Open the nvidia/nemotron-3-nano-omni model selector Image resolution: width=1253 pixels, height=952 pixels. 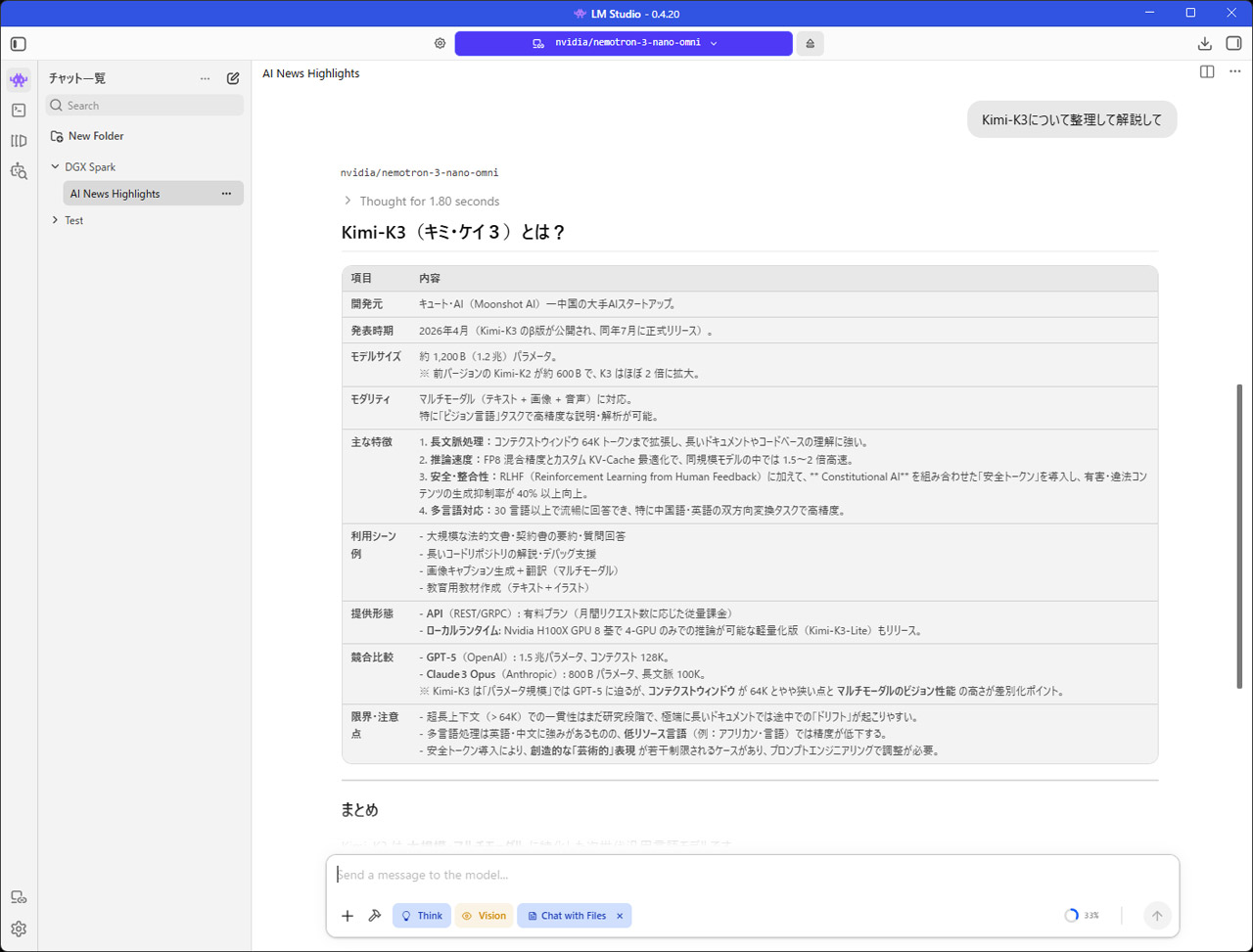tap(624, 43)
